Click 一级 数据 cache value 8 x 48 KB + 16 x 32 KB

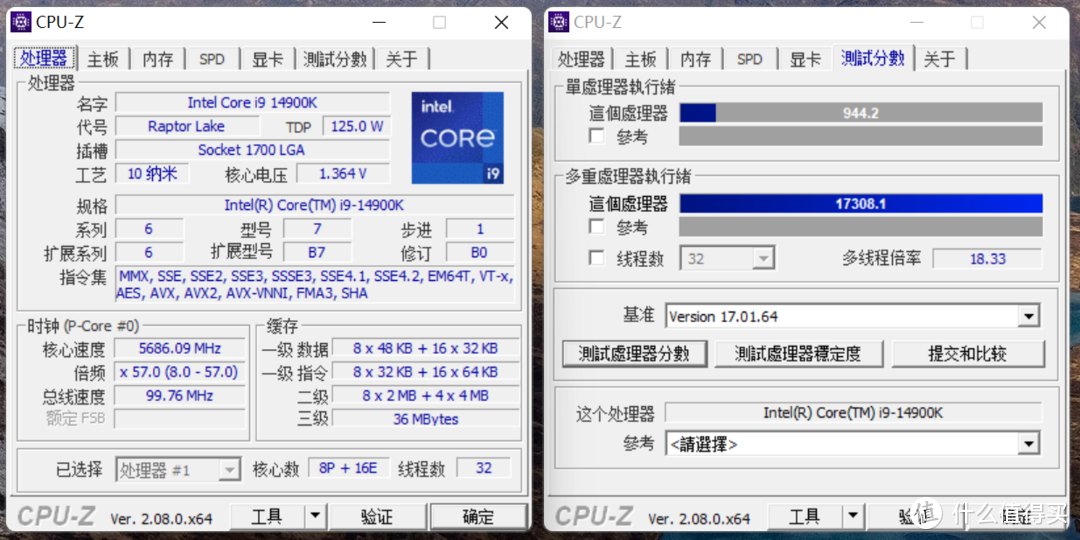(426, 349)
